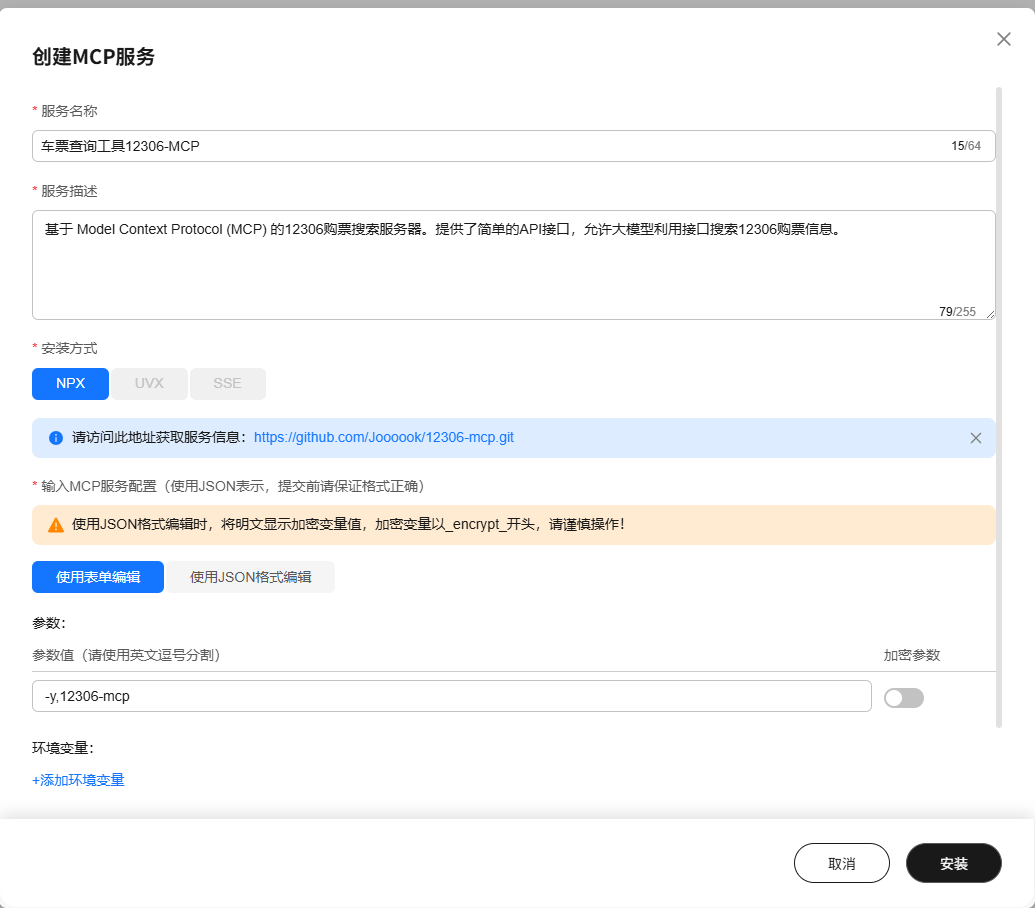Image resolution: width=1035 pixels, height=908 pixels.
Task: Click the JSON encryption warning text
Action: click(348, 525)
